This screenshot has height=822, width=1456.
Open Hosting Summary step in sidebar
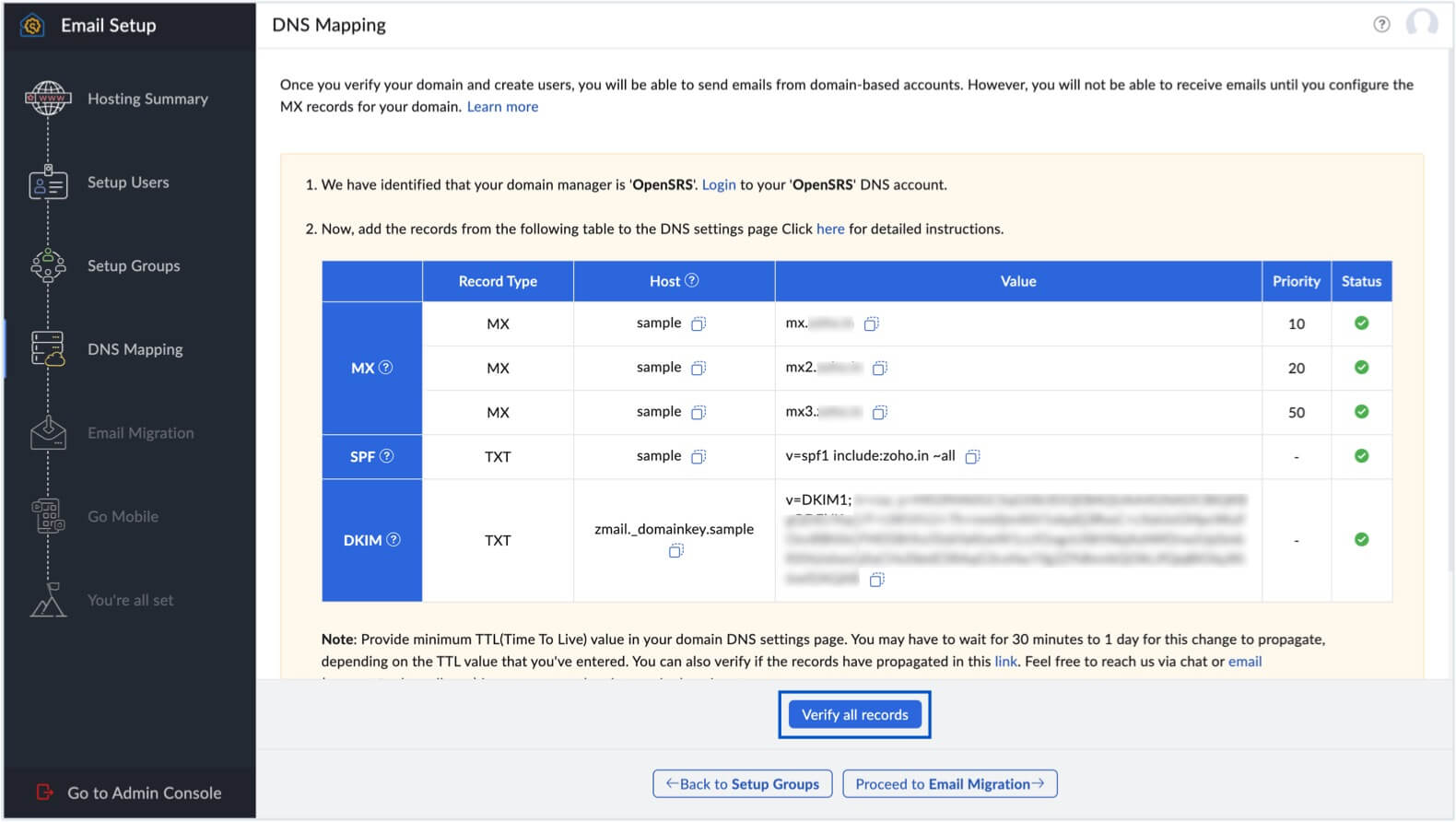click(147, 99)
